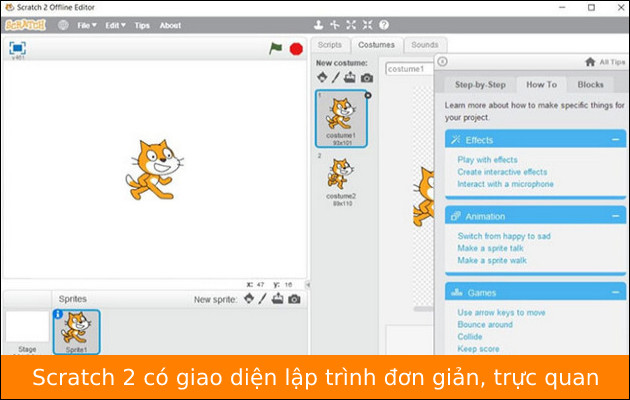
Task: Select the Shrink sprite tool
Action: (x=367, y=25)
